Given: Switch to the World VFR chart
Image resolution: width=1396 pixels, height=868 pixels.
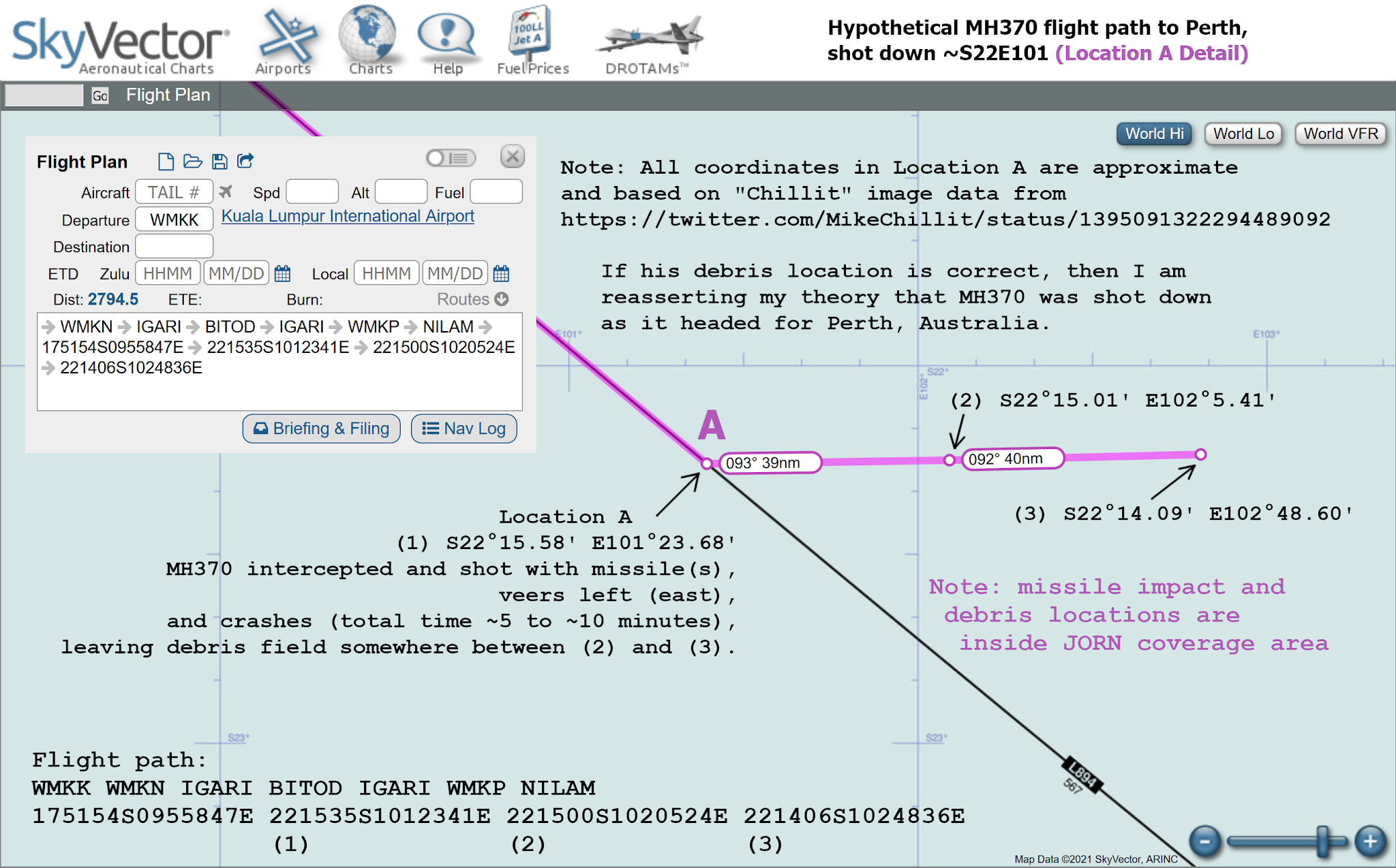Looking at the screenshot, I should tap(1339, 134).
